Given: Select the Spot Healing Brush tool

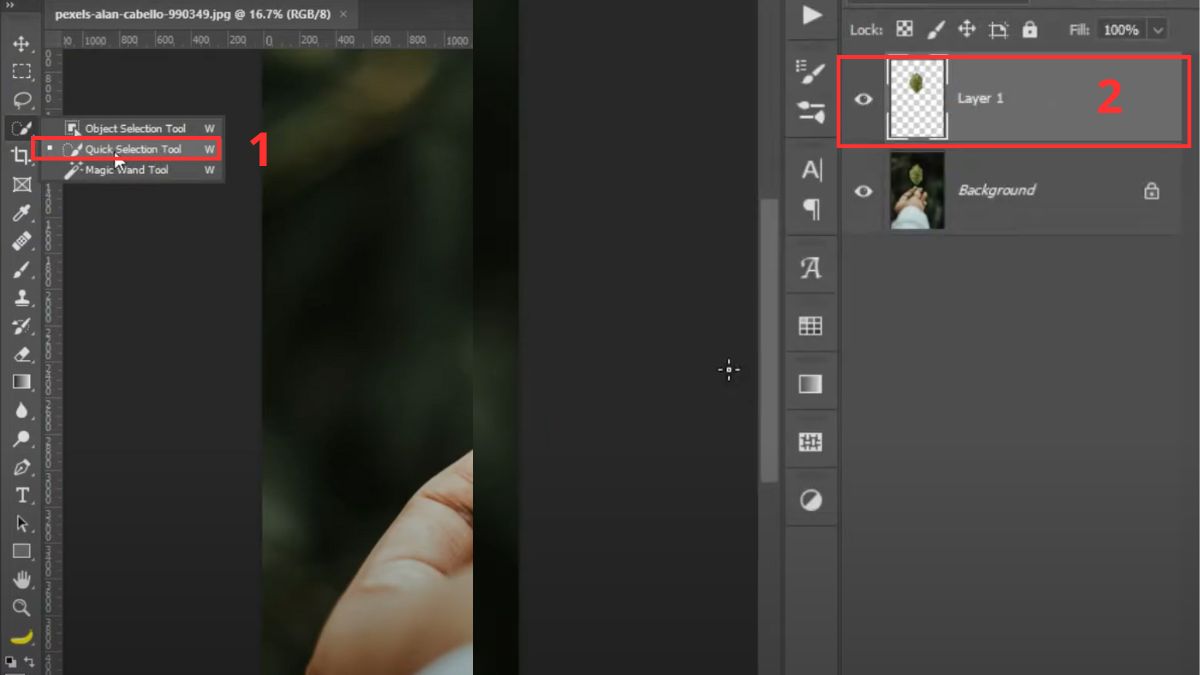Looking at the screenshot, I should (21, 241).
